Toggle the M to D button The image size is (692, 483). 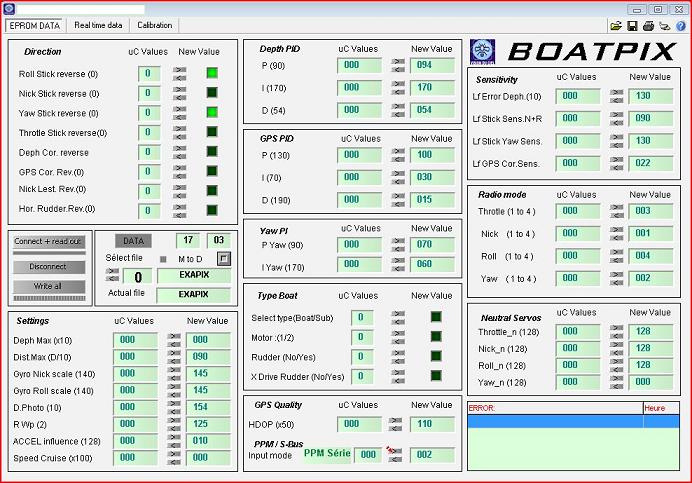click(x=224, y=259)
